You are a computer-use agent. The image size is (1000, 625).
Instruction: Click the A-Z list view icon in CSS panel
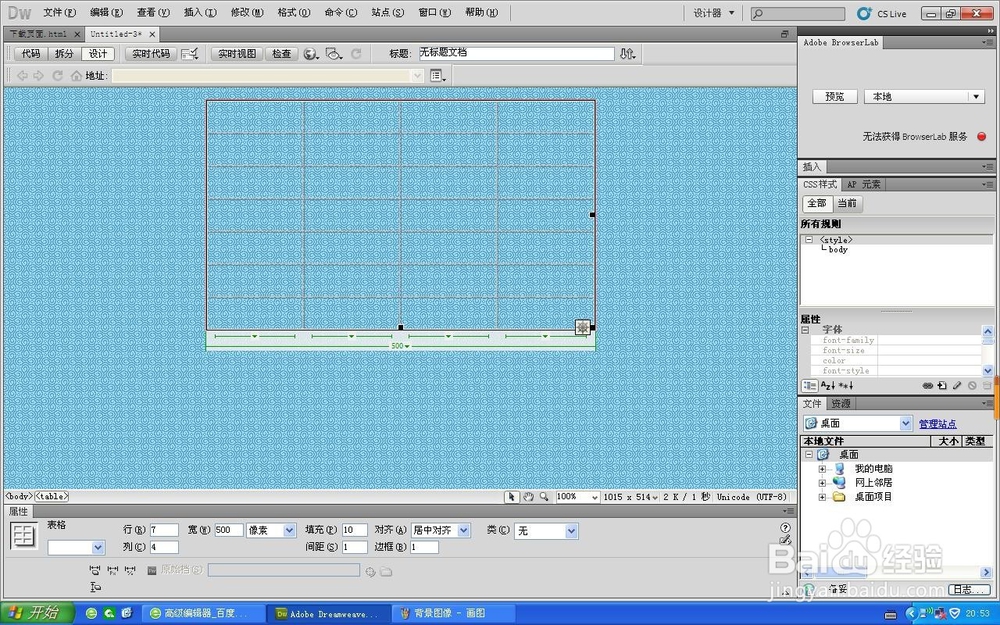(827, 386)
